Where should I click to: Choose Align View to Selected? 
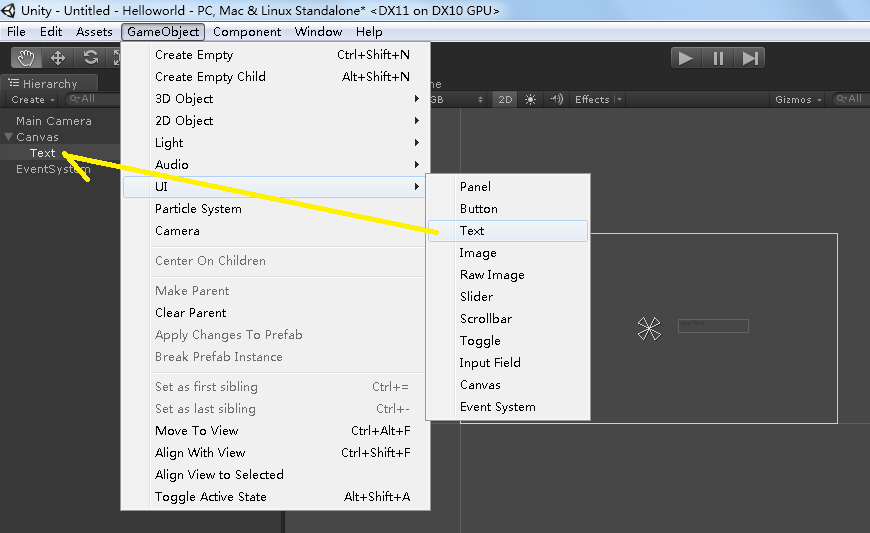pyautogui.click(x=276, y=475)
